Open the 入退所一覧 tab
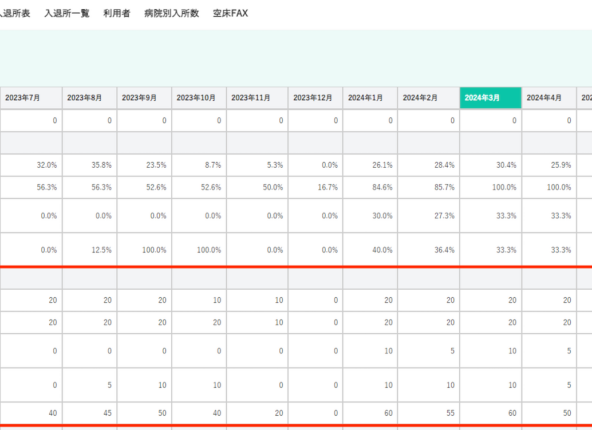This screenshot has height=430, width=592. tap(67, 13)
